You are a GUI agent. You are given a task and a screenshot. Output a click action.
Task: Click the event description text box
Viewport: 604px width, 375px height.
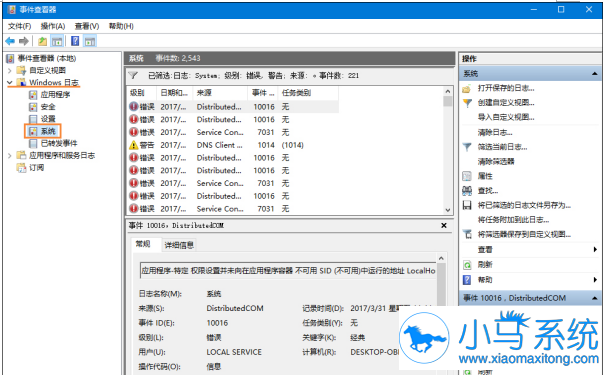click(x=288, y=271)
